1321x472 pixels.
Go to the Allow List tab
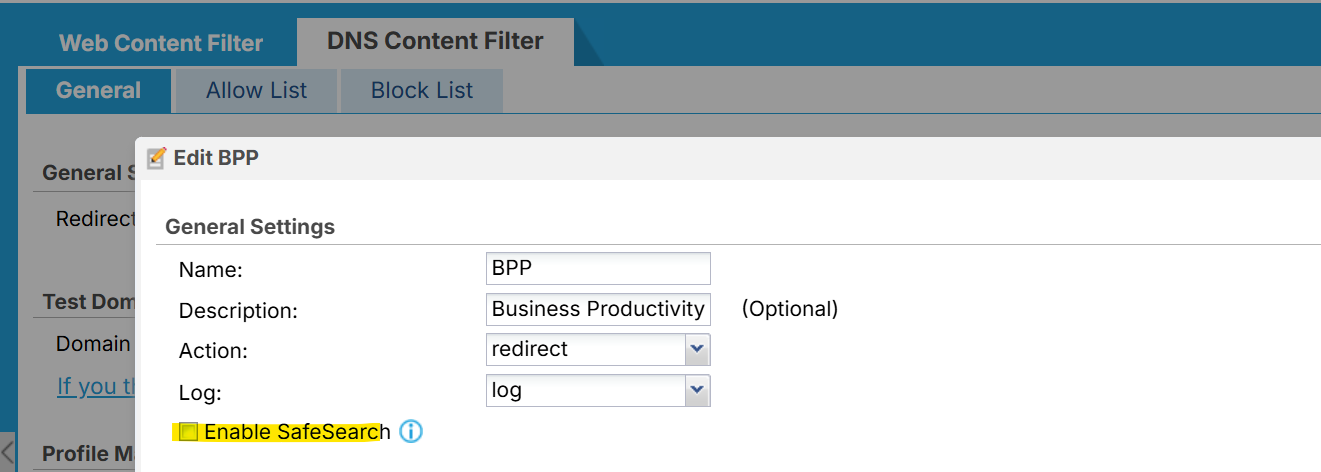[257, 90]
